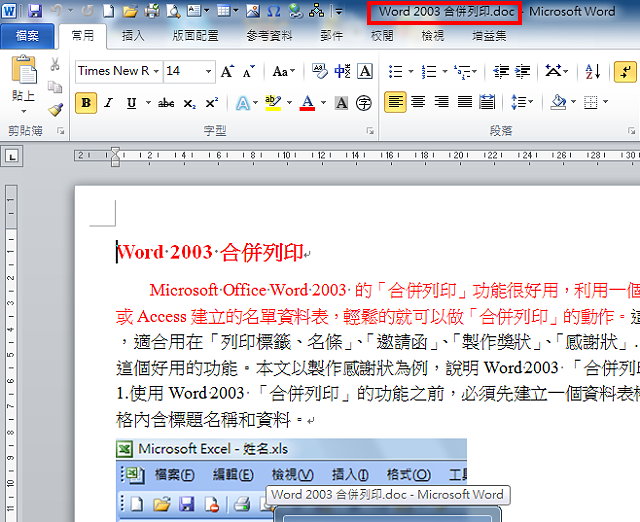This screenshot has width=640, height=522.
Task: Insert a picture from the quick access toolbar
Action: click(253, 11)
